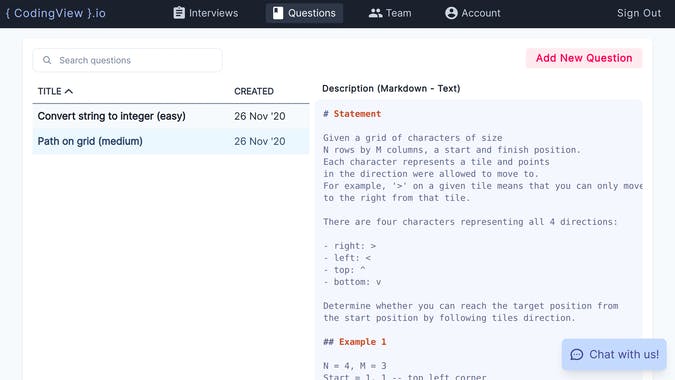This screenshot has height=380, width=675.
Task: Sort by the CREATED column header
Action: pos(254,91)
